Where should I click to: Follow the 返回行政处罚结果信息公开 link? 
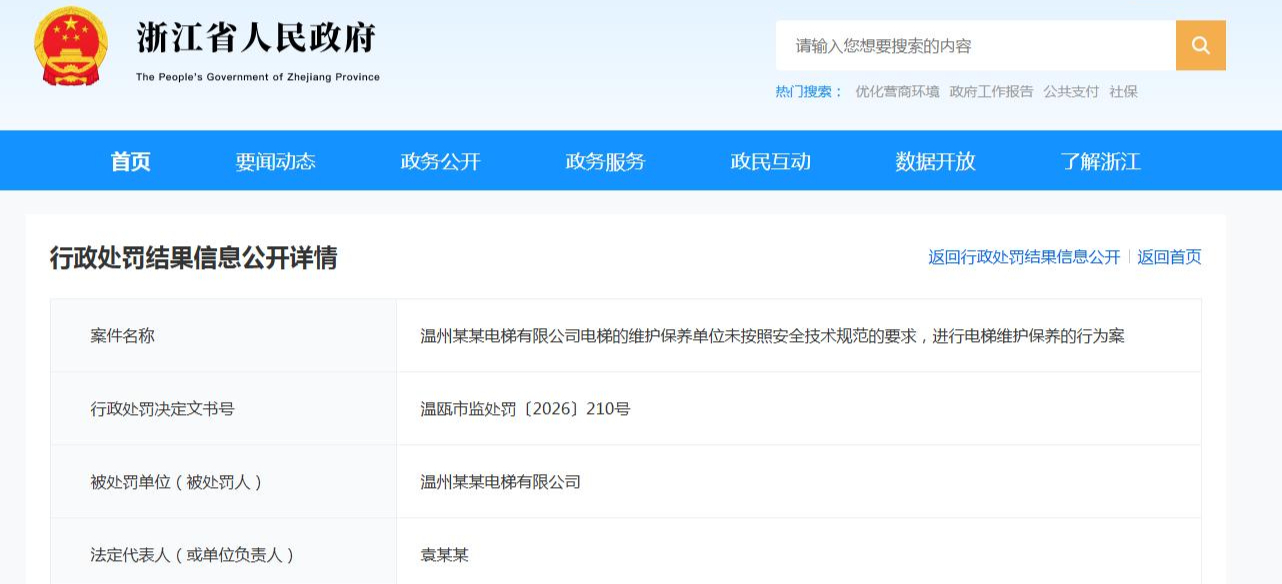[1024, 257]
